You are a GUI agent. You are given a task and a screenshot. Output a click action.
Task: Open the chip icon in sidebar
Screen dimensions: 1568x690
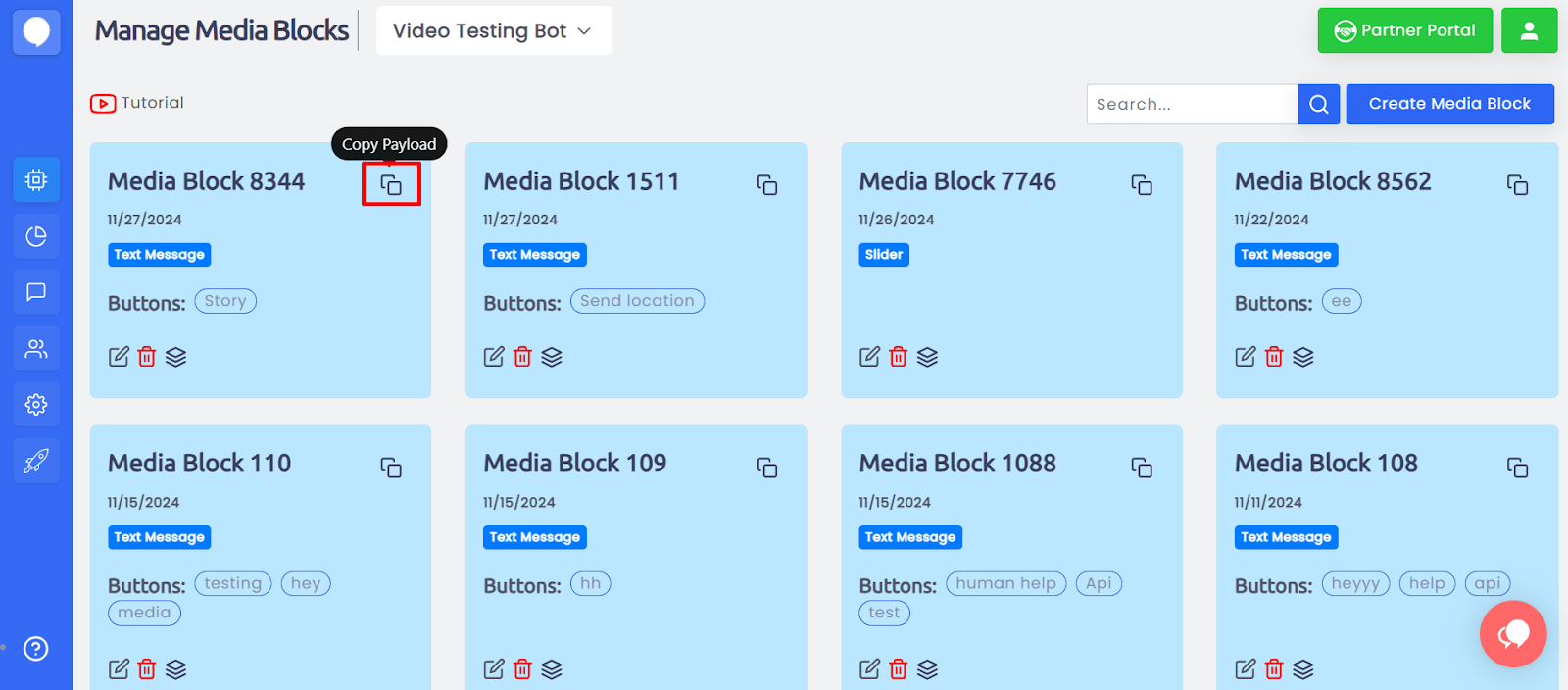(36, 179)
